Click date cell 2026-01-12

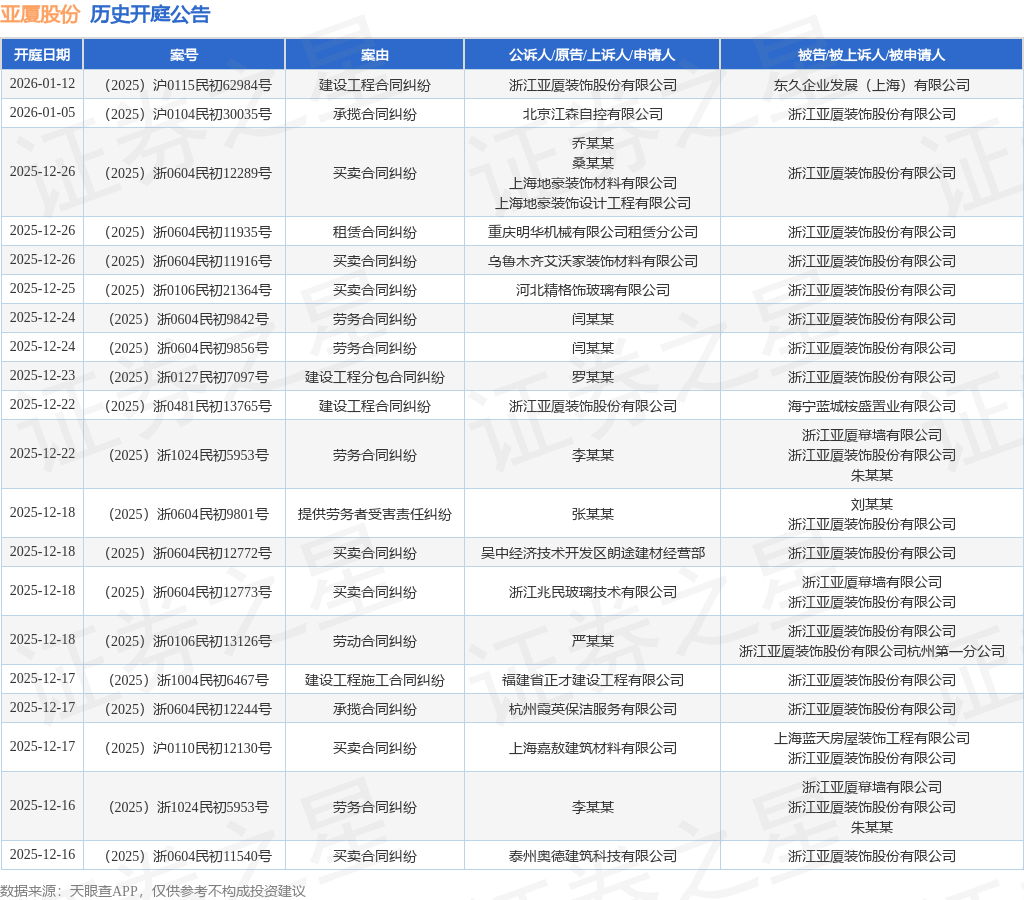coord(42,84)
